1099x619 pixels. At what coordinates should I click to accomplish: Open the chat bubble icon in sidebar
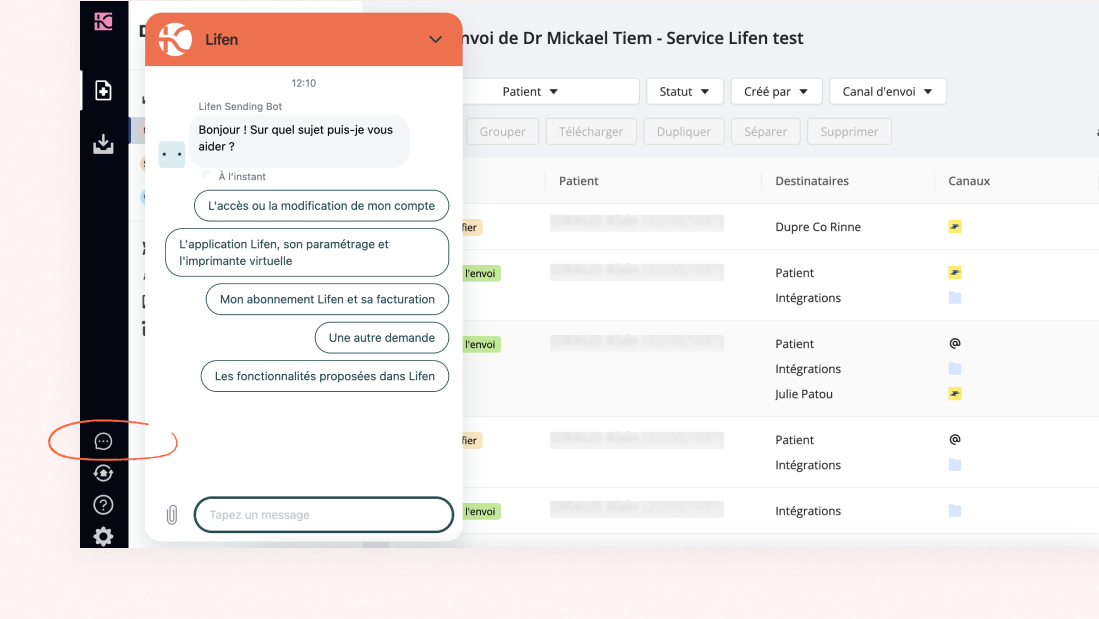point(103,441)
